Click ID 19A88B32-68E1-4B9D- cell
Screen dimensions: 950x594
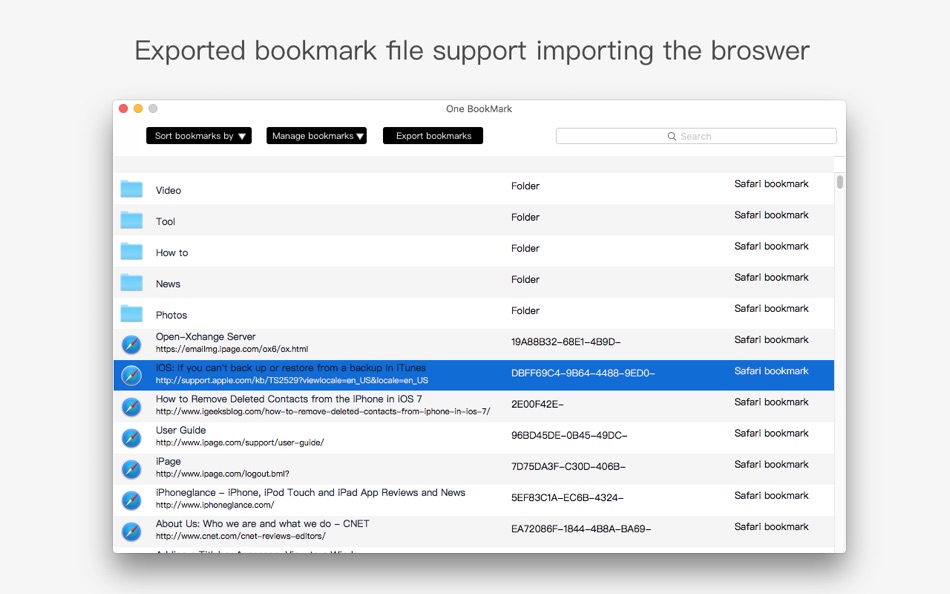[566, 342]
